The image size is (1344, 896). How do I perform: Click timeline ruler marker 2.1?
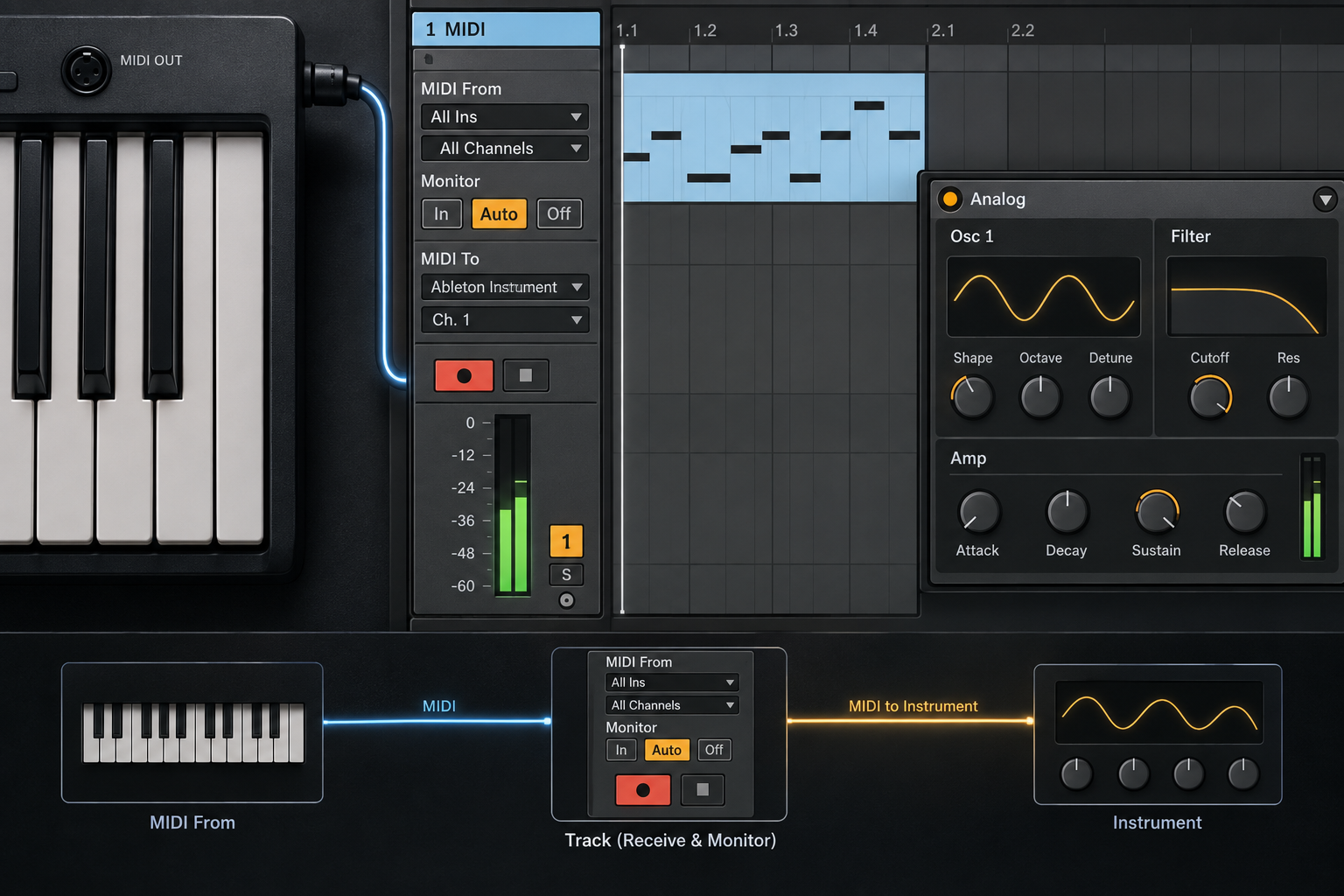(x=942, y=31)
